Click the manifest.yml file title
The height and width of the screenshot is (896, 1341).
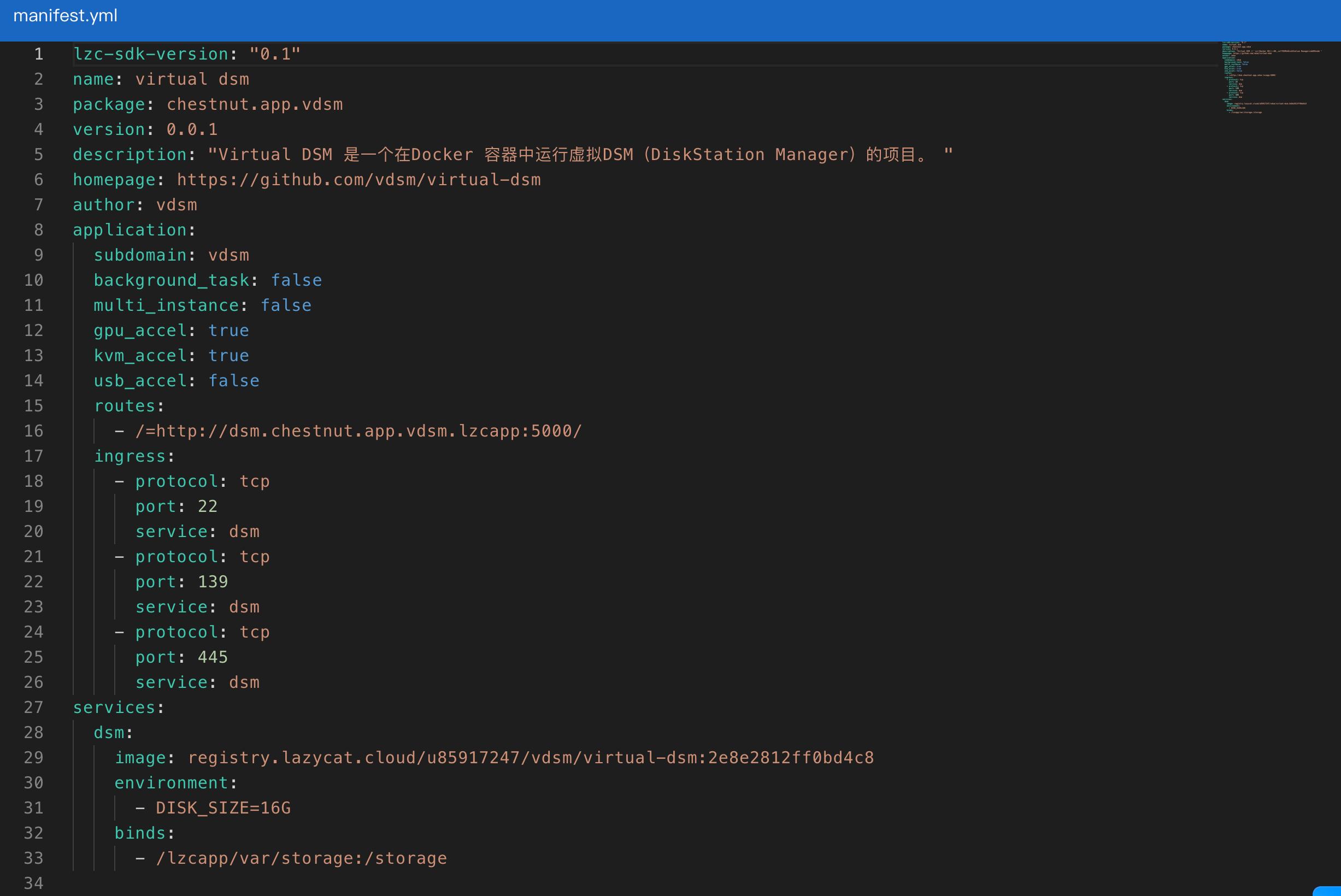pyautogui.click(x=65, y=15)
